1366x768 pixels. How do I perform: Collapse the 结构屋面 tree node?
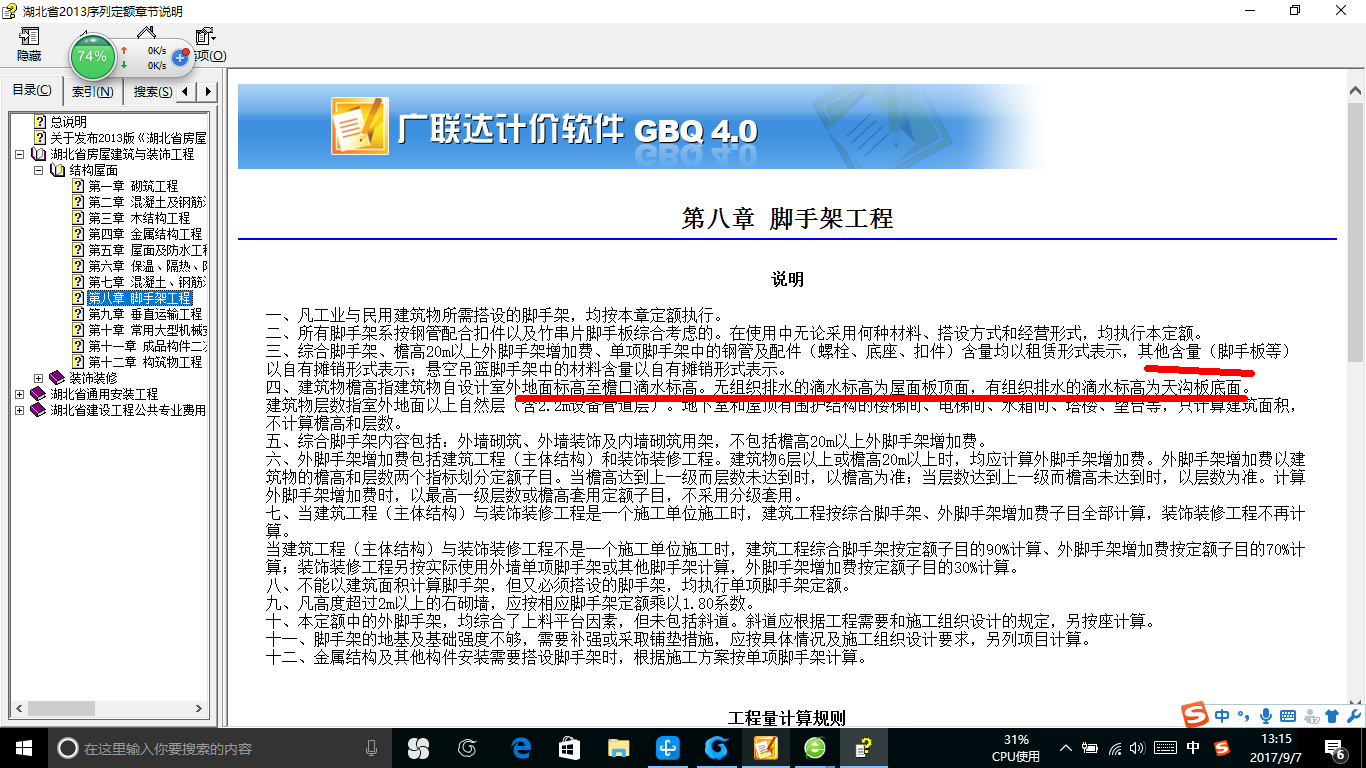tap(38, 171)
